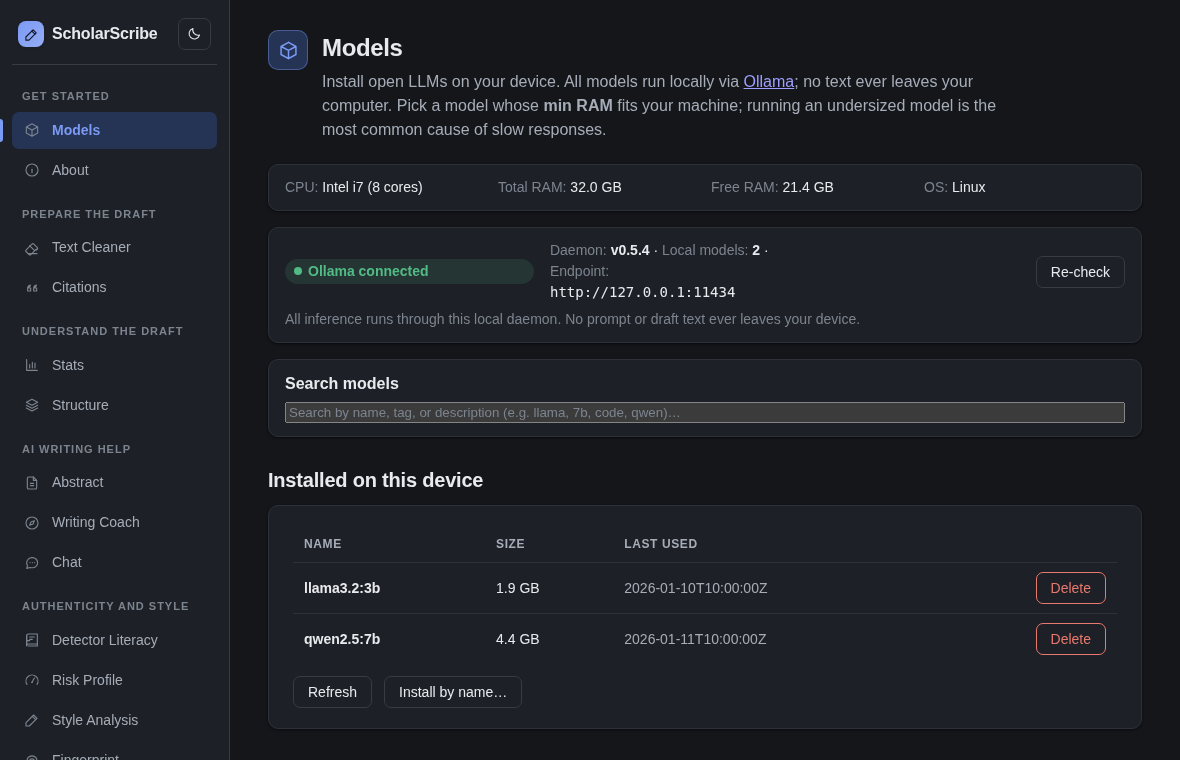Viewport: 1180px width, 760px height.
Task: Open Writing Coach
Action: pos(114,522)
